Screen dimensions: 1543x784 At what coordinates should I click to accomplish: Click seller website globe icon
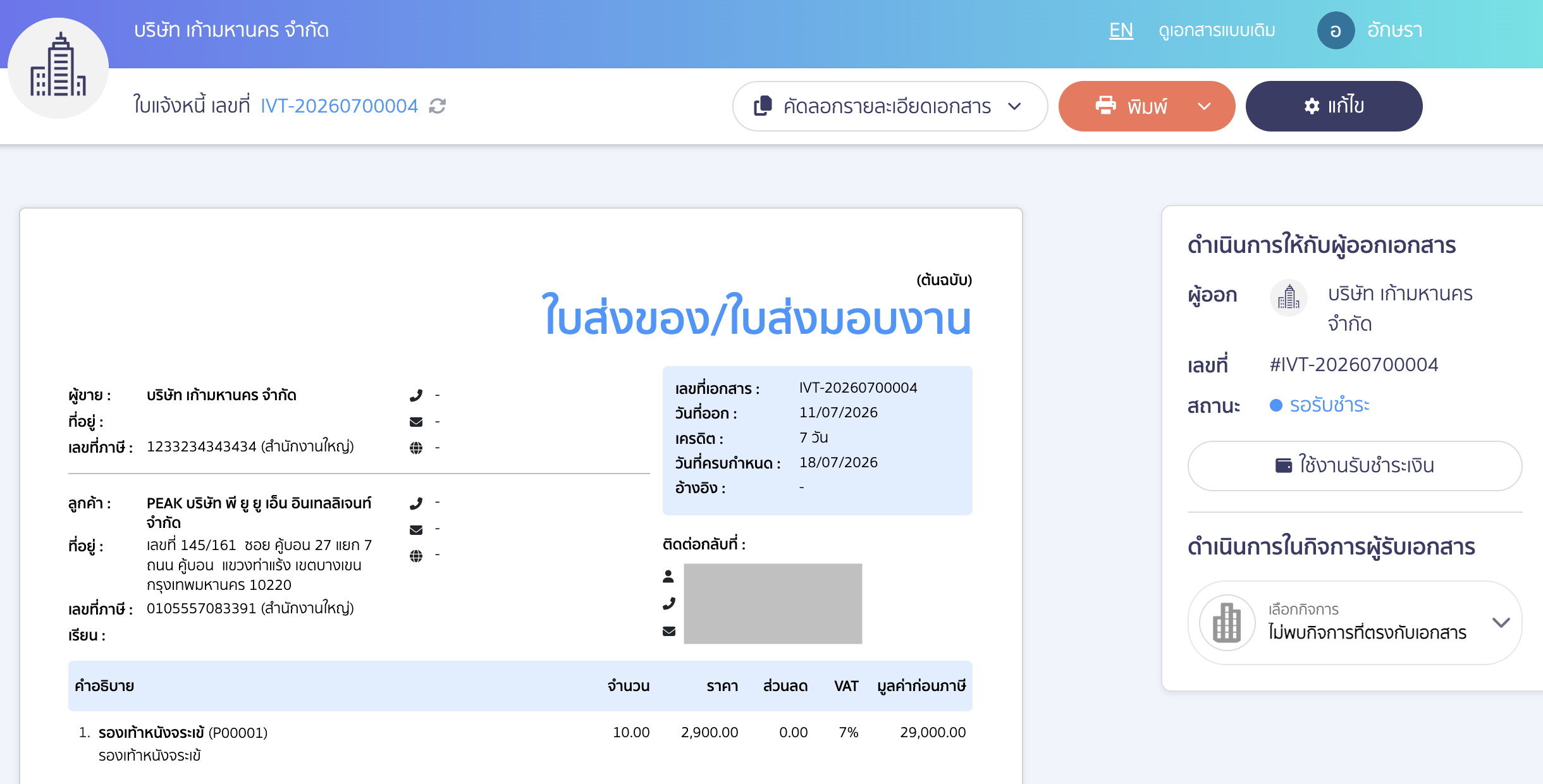click(x=416, y=448)
